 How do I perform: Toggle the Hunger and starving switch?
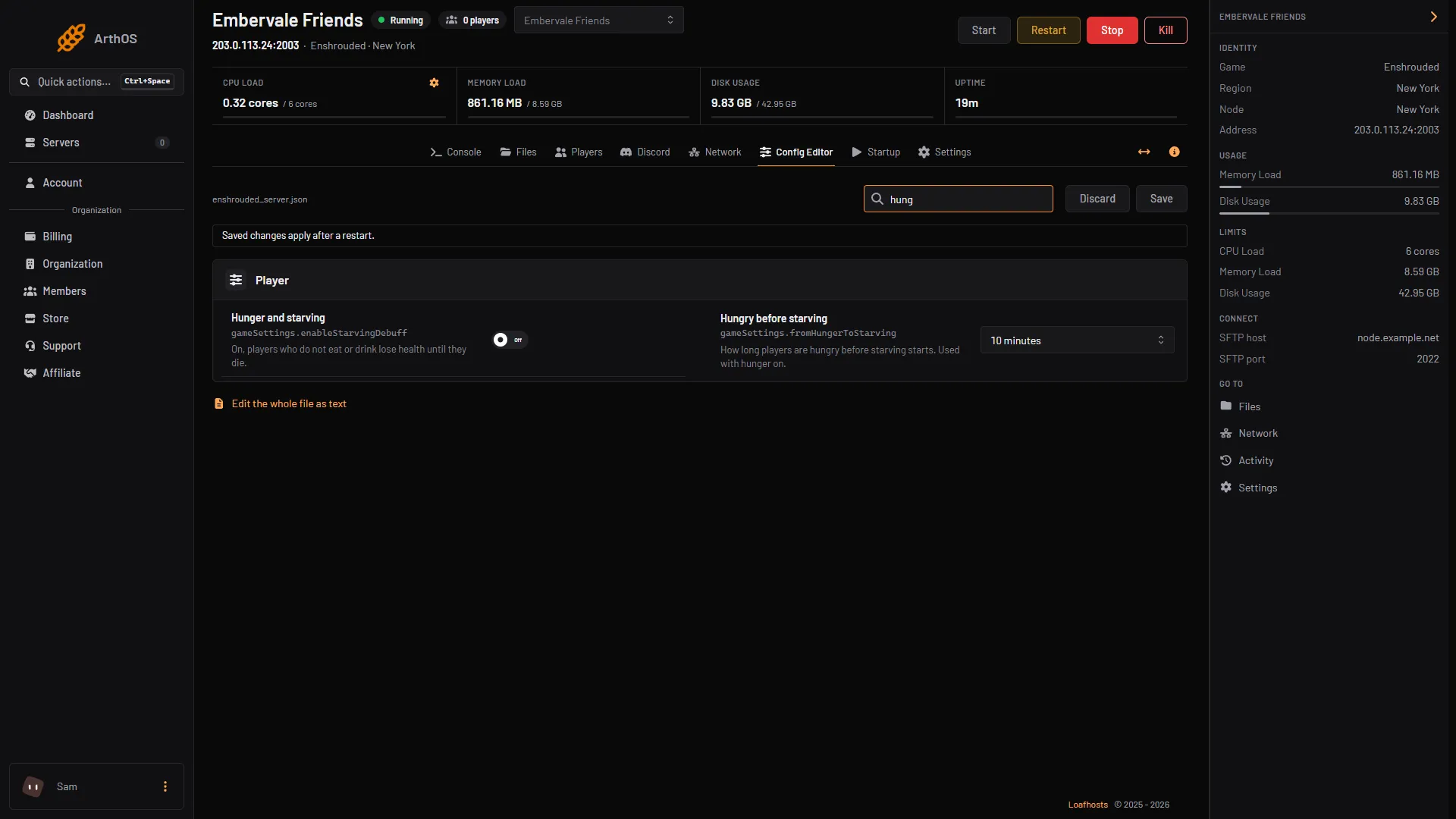coord(509,340)
